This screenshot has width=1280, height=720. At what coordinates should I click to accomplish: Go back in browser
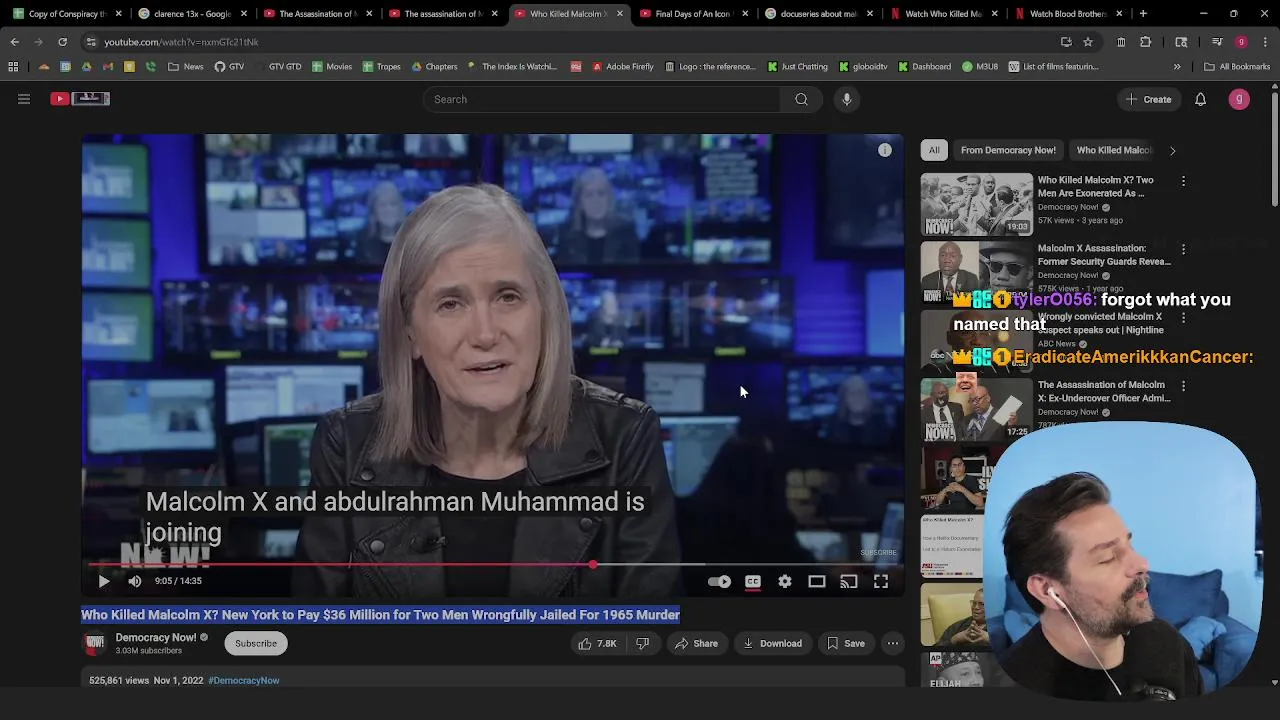tap(14, 42)
